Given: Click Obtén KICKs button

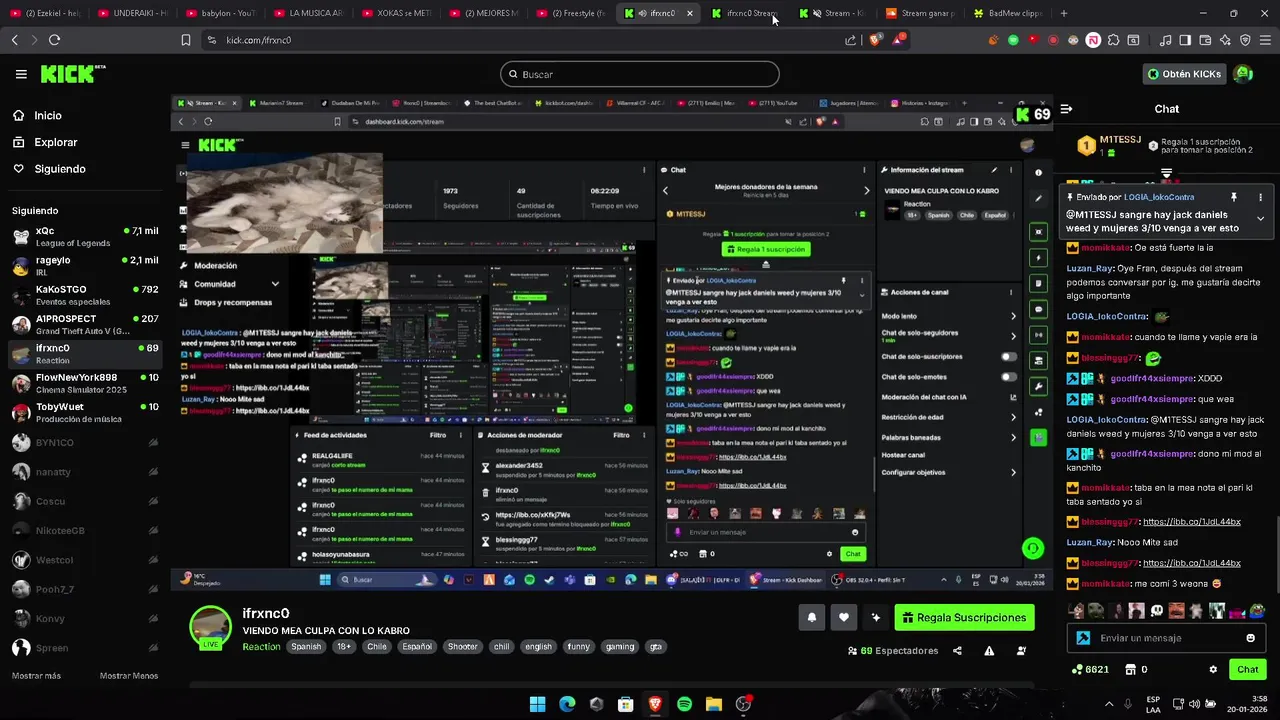Looking at the screenshot, I should (x=1184, y=74).
